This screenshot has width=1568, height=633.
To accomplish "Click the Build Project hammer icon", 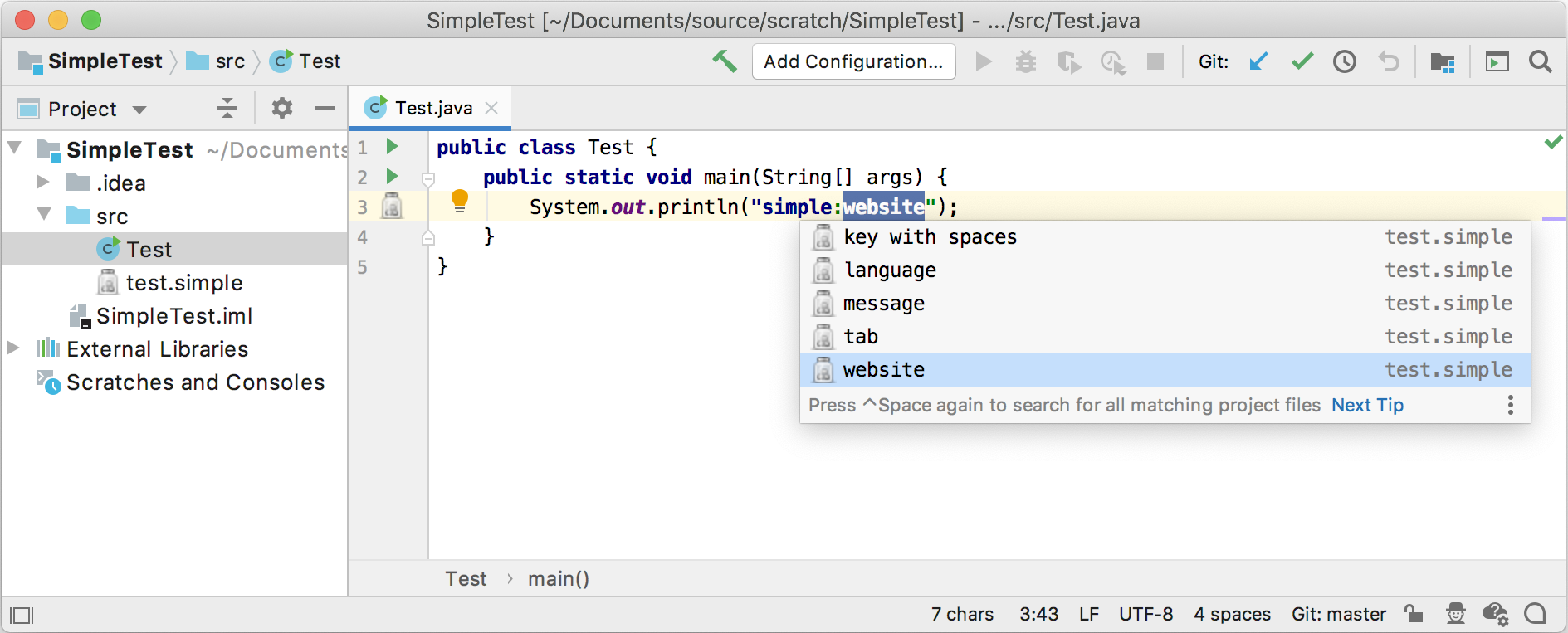I will 724,61.
